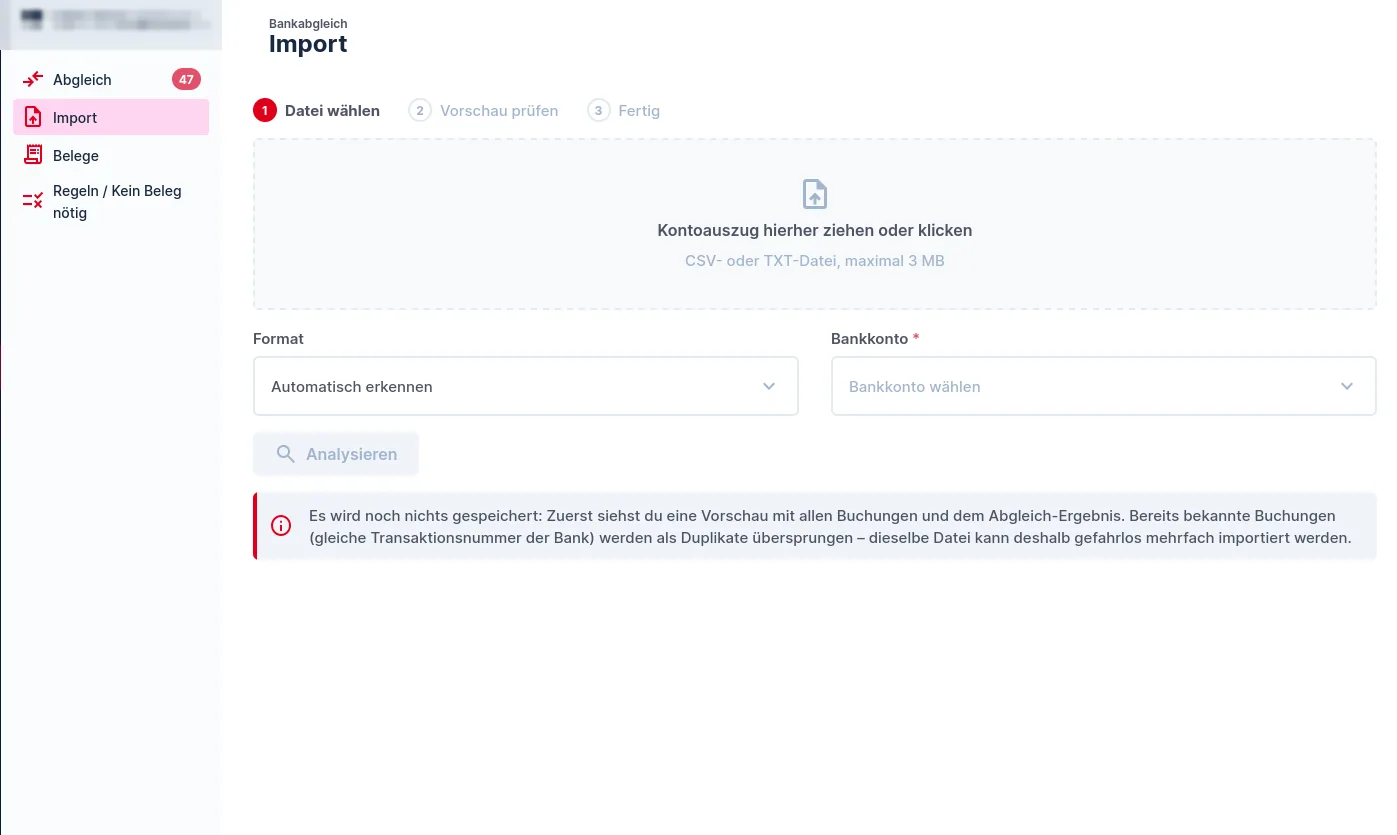Click the Regeln / Kein Beleg icon
The height and width of the screenshot is (835, 1397).
(33, 201)
